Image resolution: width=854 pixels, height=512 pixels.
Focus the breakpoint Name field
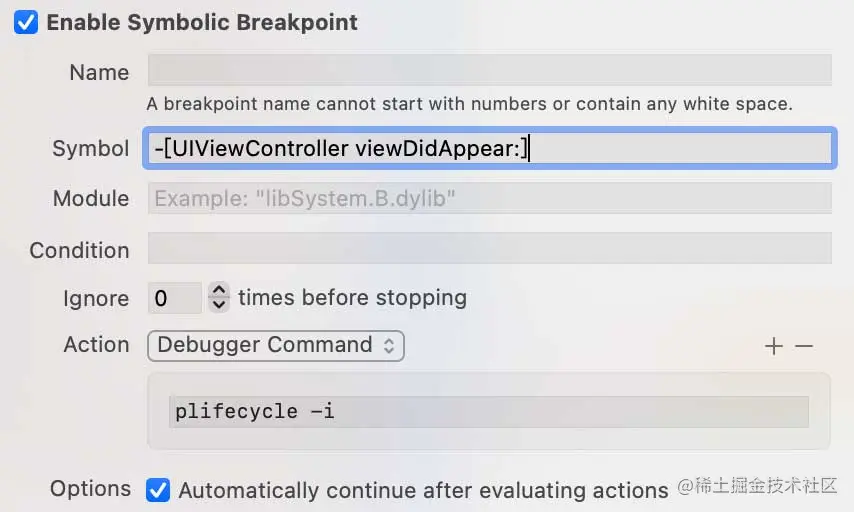tap(490, 70)
